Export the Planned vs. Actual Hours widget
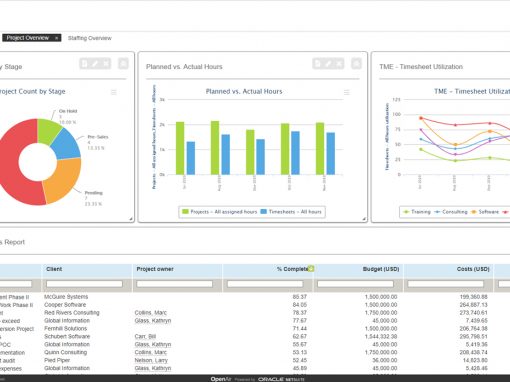This screenshot has height=382, width=510. pyautogui.click(x=318, y=63)
